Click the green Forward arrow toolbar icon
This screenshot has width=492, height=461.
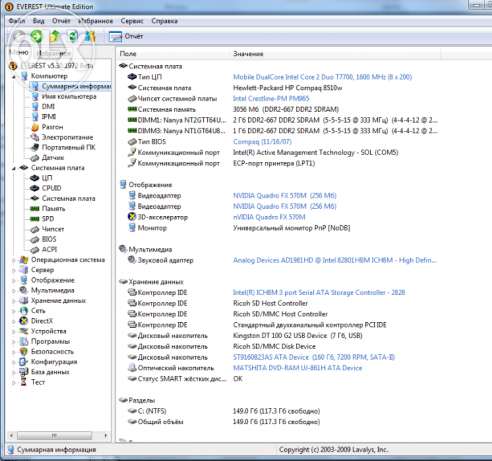pyautogui.click(x=37, y=36)
